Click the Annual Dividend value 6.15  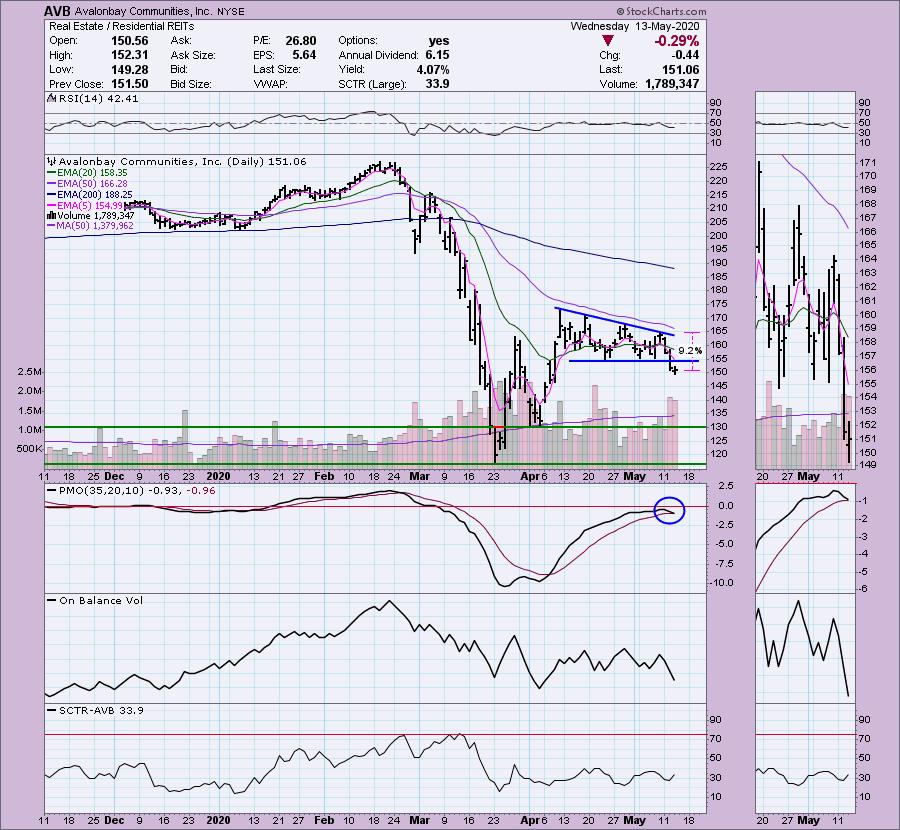(x=437, y=55)
